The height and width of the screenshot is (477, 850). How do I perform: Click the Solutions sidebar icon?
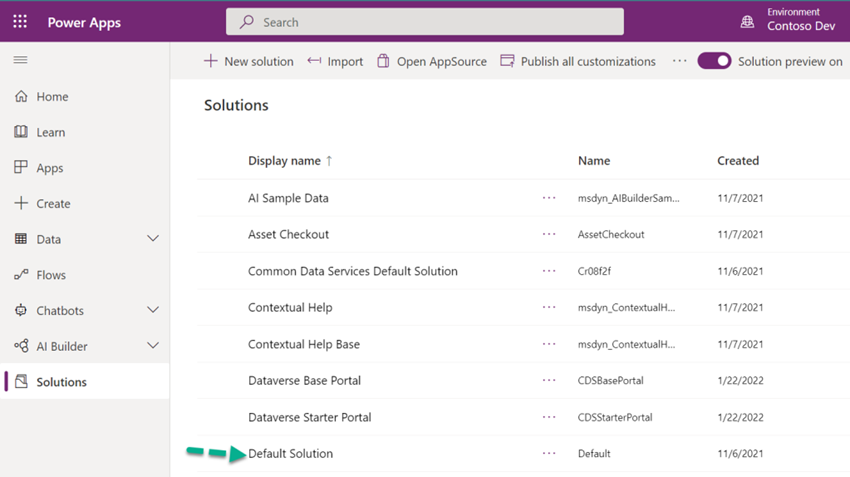click(x=21, y=382)
